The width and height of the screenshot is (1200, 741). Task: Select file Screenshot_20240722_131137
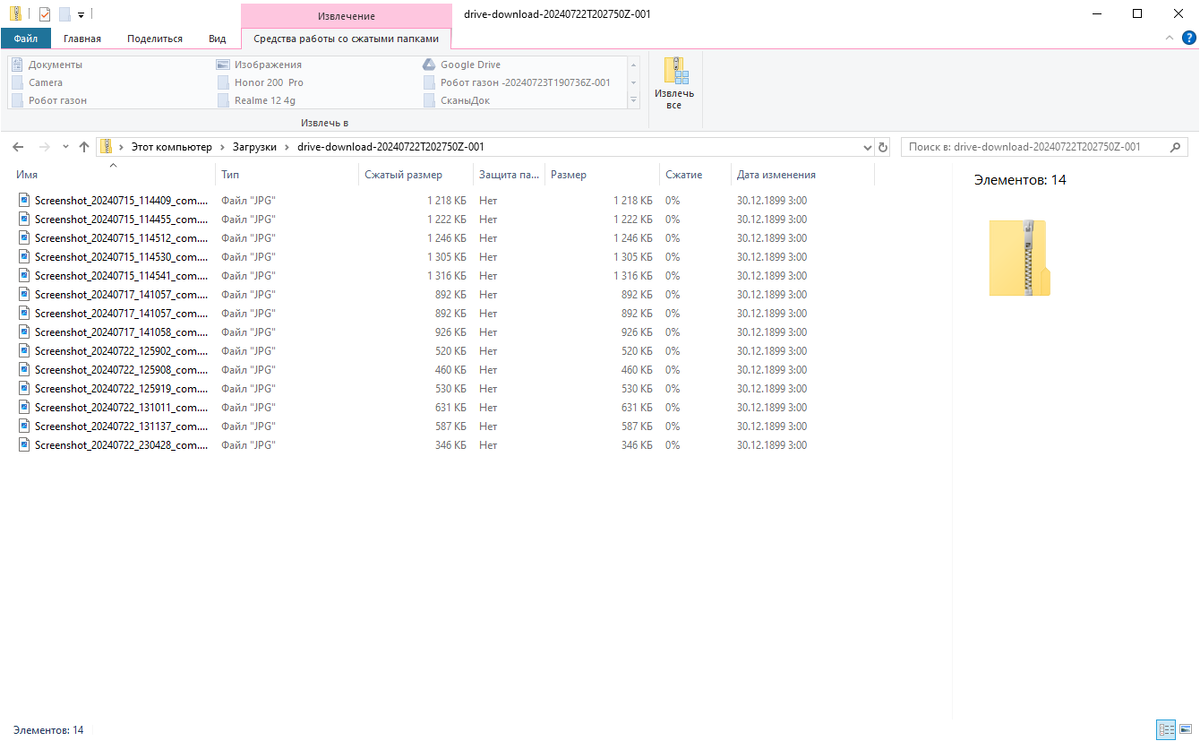pos(121,426)
